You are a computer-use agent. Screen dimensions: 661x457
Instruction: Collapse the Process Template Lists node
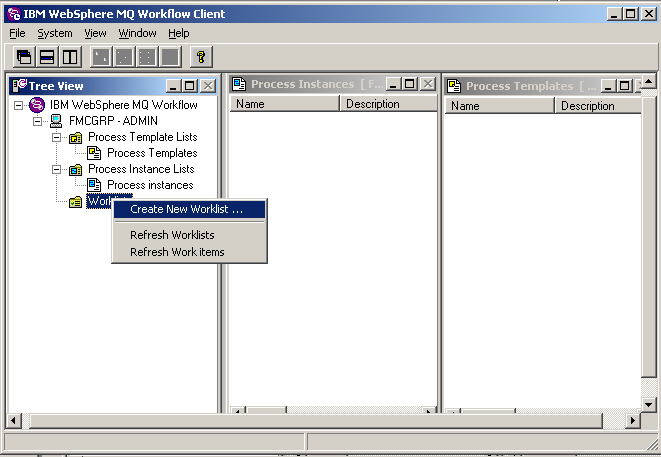(x=57, y=137)
